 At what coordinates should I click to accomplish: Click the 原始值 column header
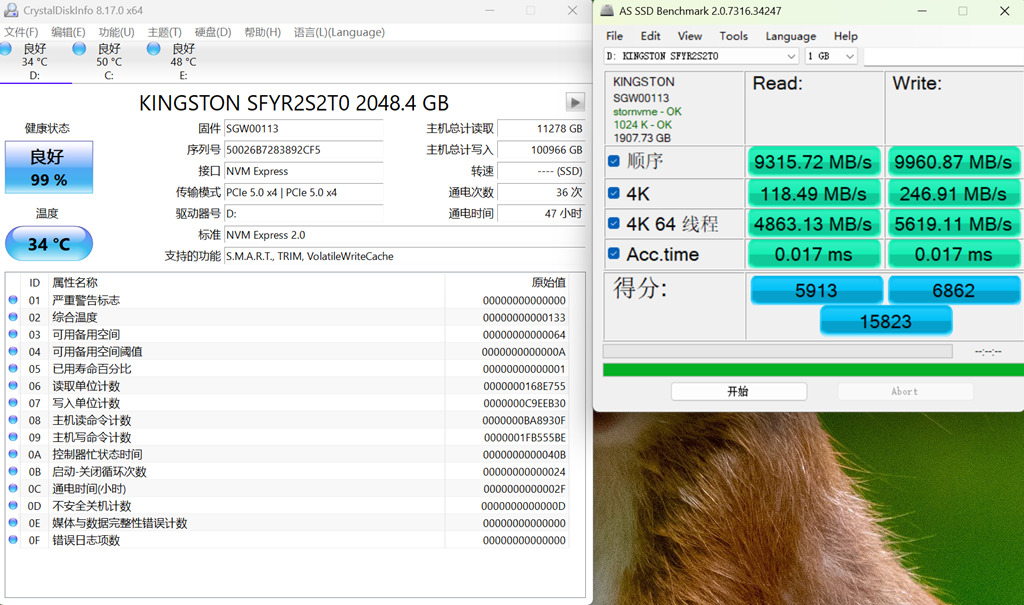pos(549,282)
